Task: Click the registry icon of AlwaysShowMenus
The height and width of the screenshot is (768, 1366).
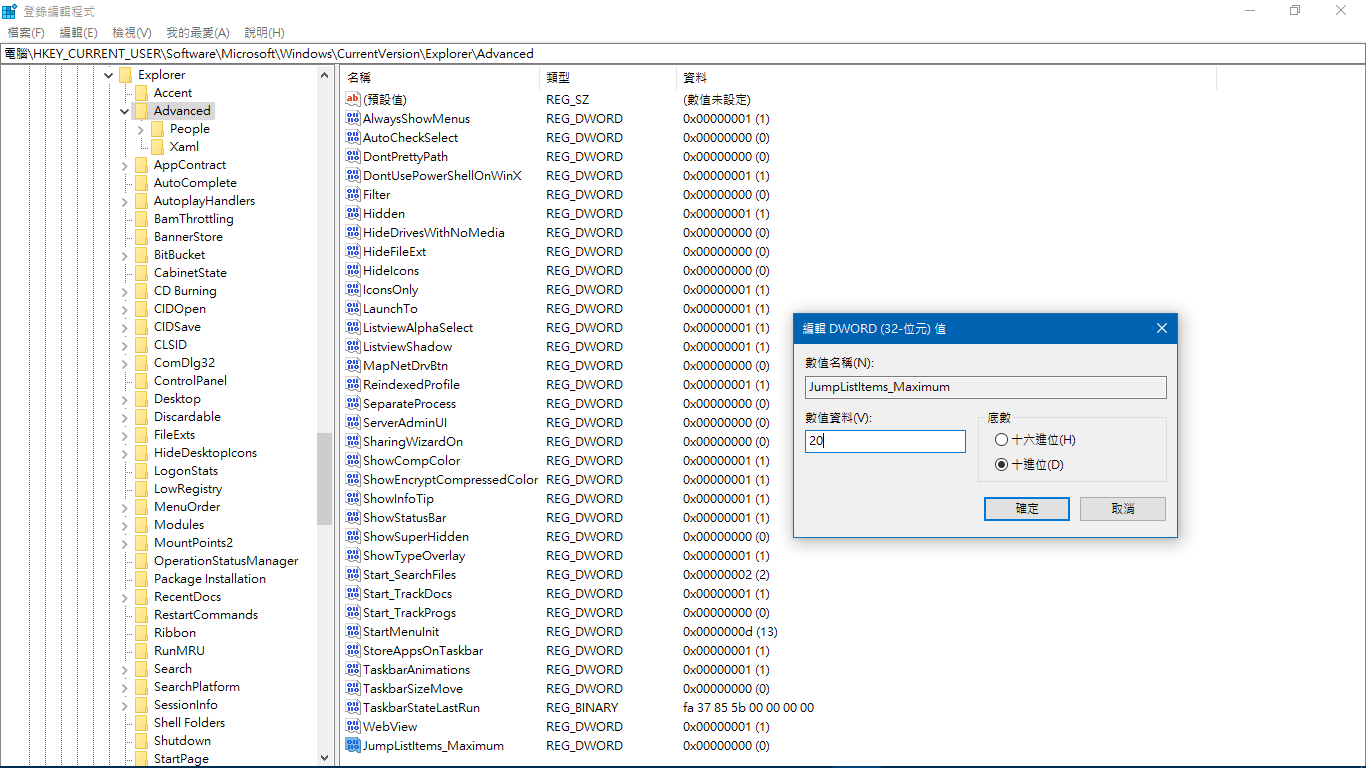Action: [352, 118]
